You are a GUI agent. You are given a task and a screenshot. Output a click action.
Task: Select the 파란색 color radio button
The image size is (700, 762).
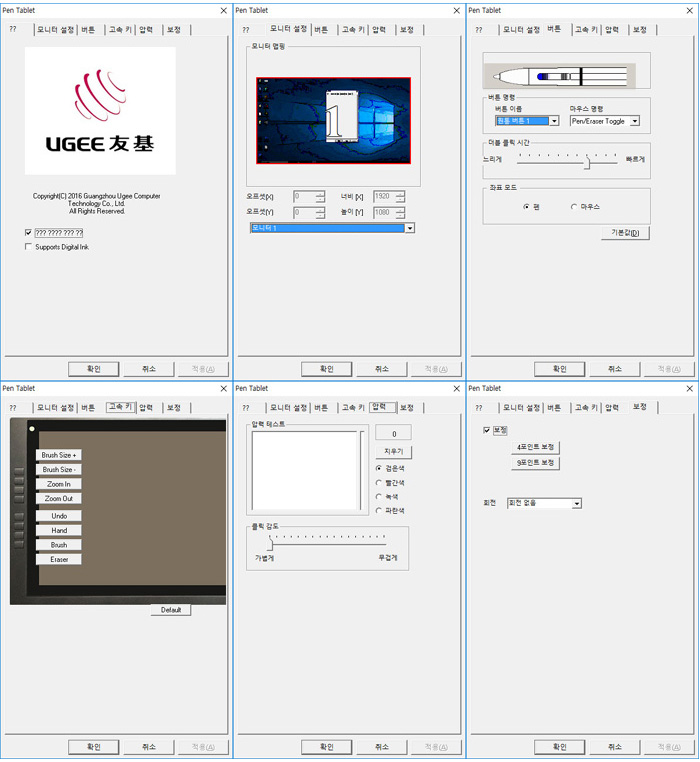point(379,511)
